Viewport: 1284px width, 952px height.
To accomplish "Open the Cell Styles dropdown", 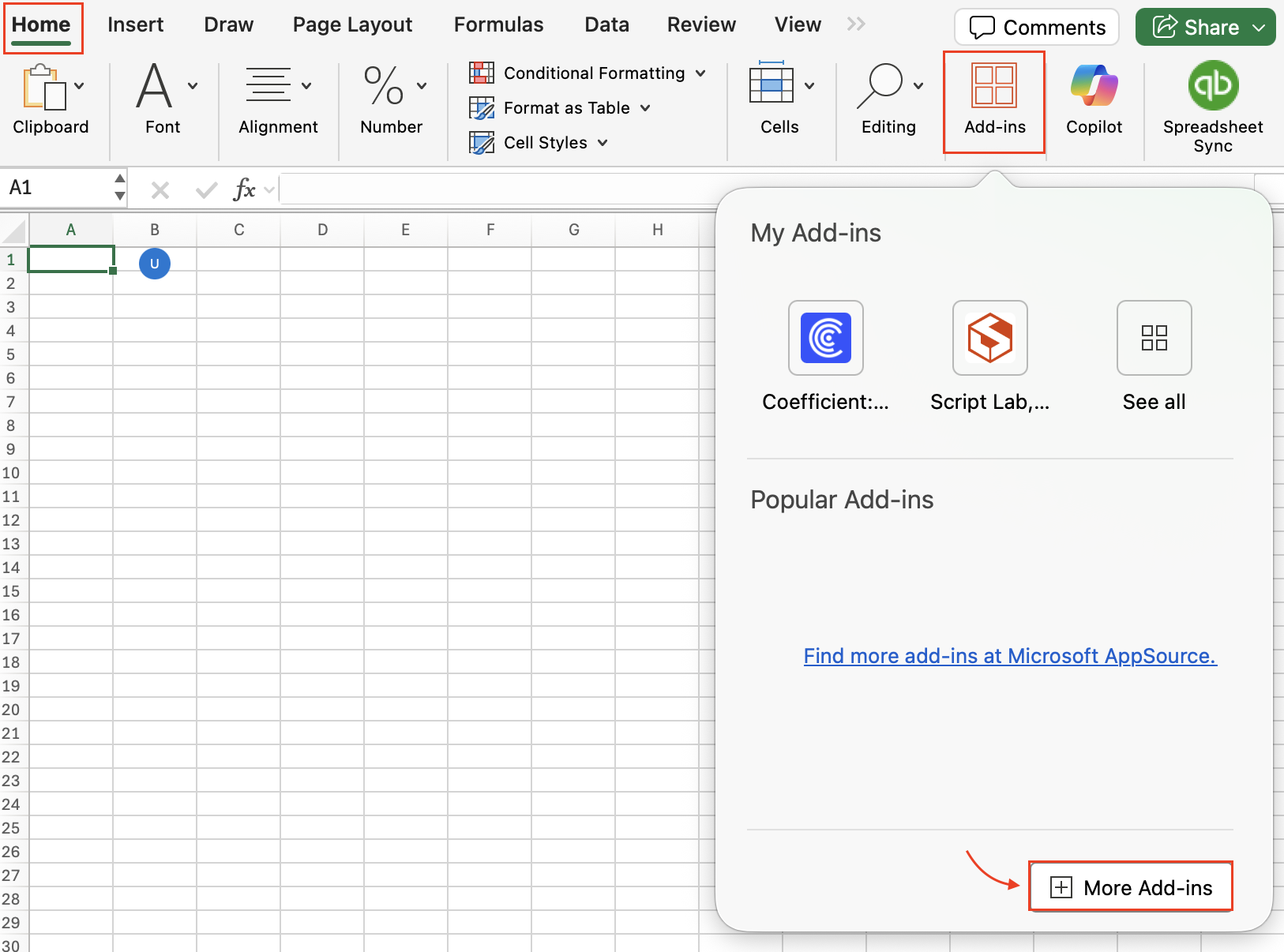I will pyautogui.click(x=603, y=143).
